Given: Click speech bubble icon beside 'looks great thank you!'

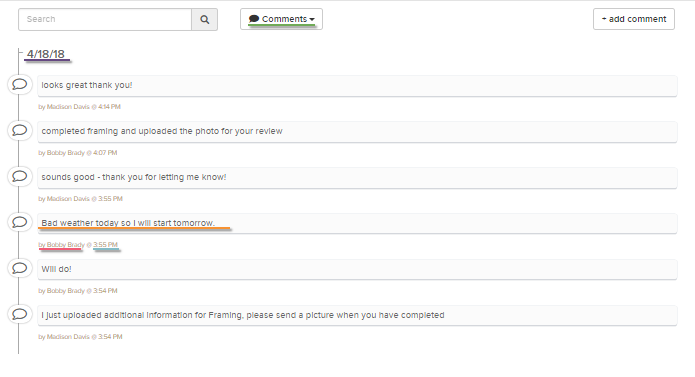Looking at the screenshot, I should (x=20, y=84).
